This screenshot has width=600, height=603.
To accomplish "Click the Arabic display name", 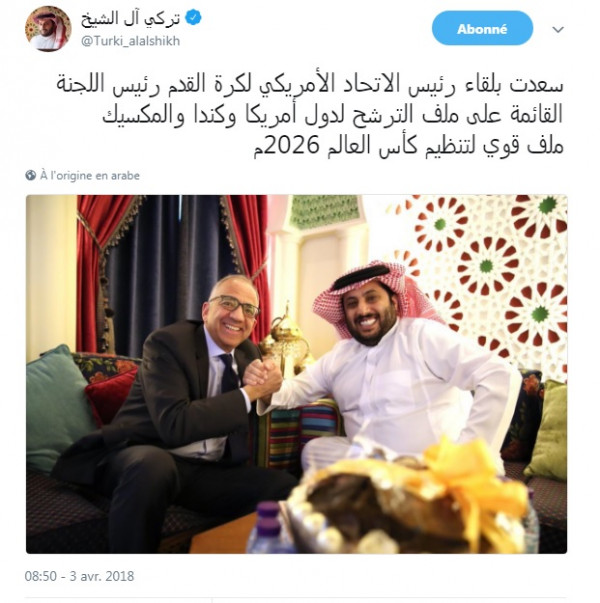I will coord(130,18).
